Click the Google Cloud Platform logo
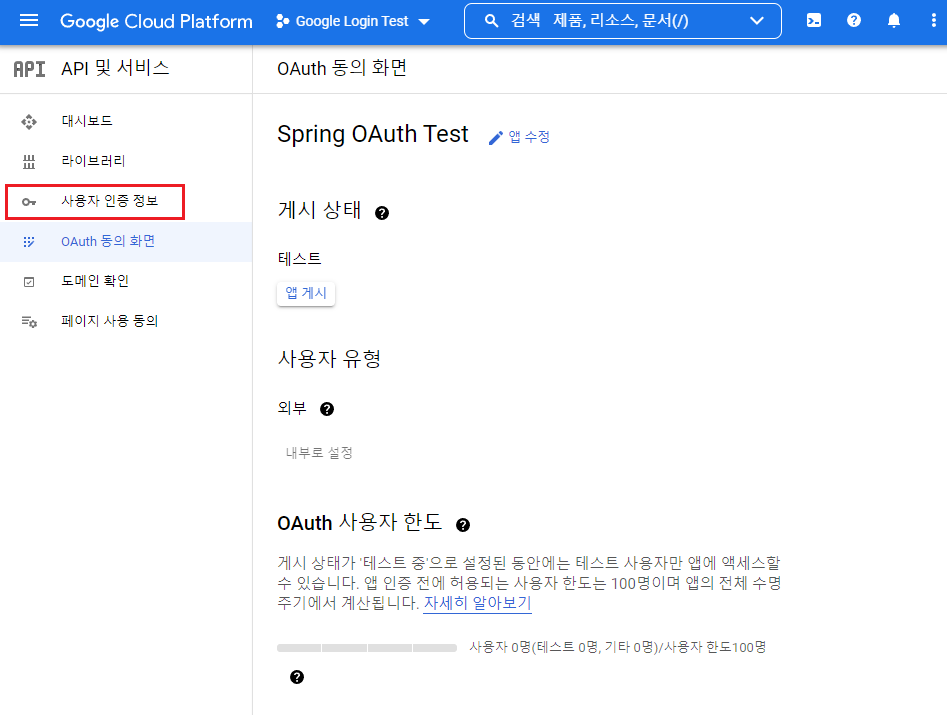This screenshot has width=947, height=715. tap(156, 21)
